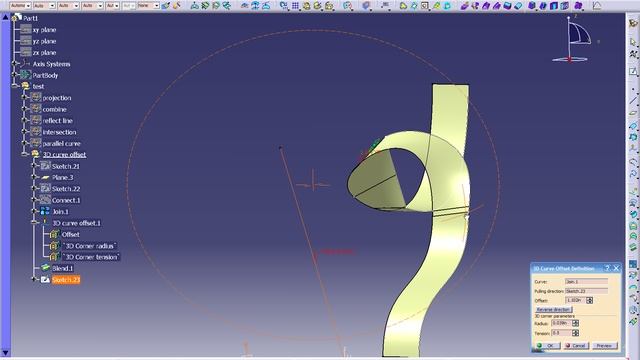Click the Offset value input field
The image size is (640, 360).
pos(576,300)
